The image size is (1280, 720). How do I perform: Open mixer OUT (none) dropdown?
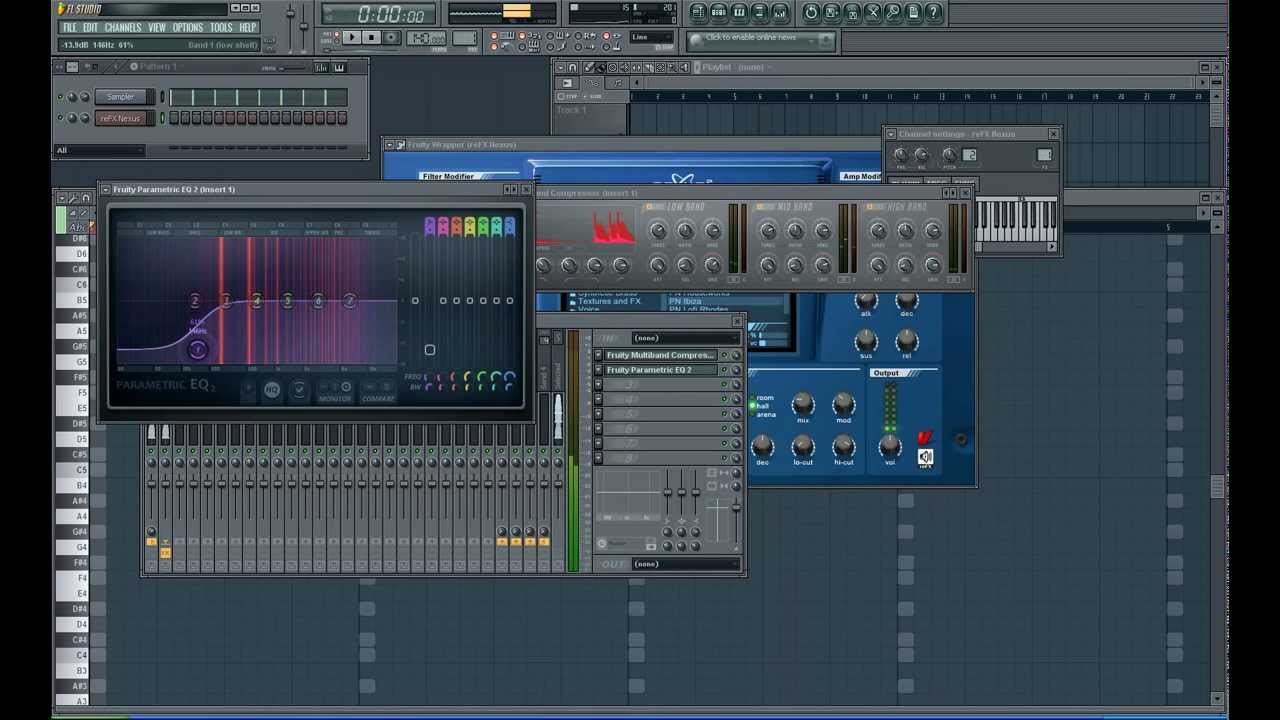pos(686,564)
